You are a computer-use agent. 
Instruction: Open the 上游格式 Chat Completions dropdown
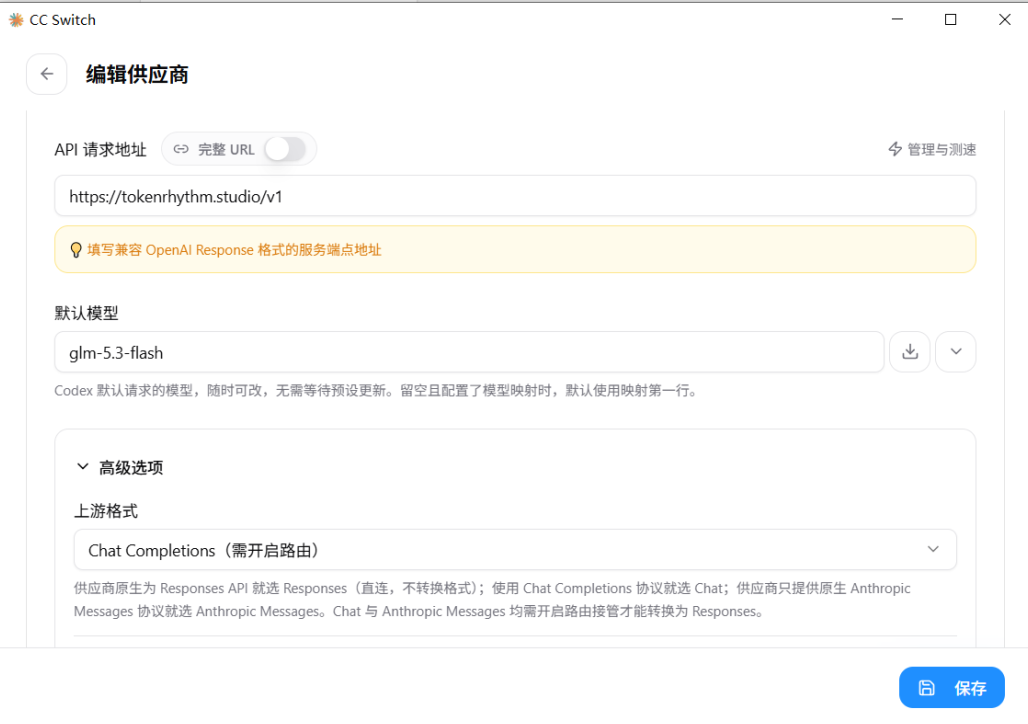click(x=515, y=550)
